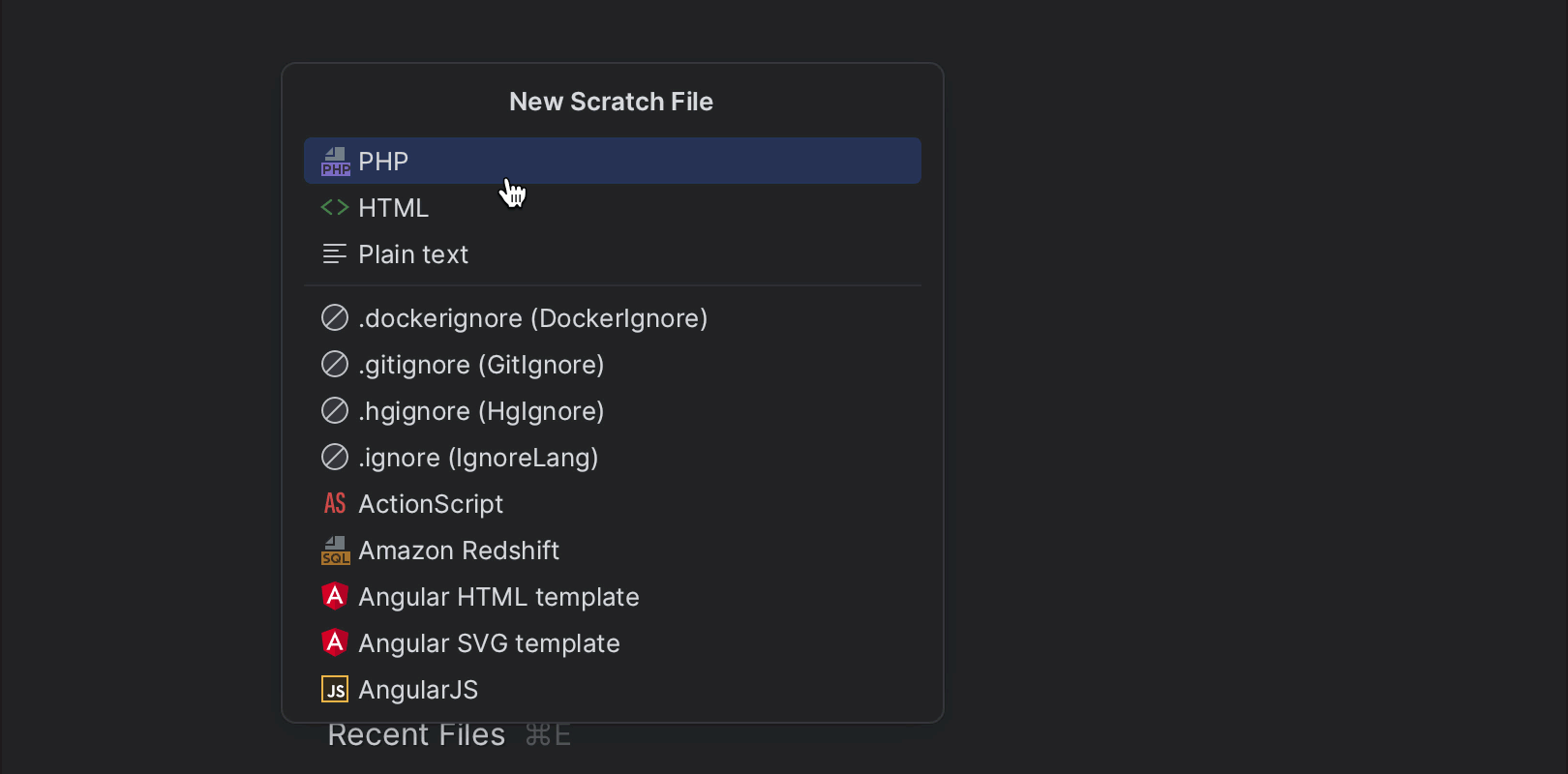Click the ActionScript AS icon
The width and height of the screenshot is (1568, 774).
[x=335, y=504]
